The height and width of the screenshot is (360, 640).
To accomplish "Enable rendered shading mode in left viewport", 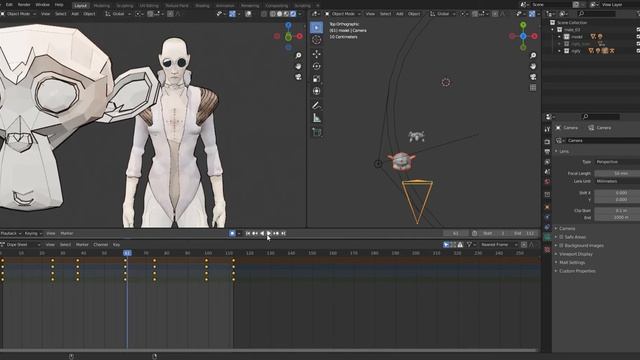I will tap(293, 14).
